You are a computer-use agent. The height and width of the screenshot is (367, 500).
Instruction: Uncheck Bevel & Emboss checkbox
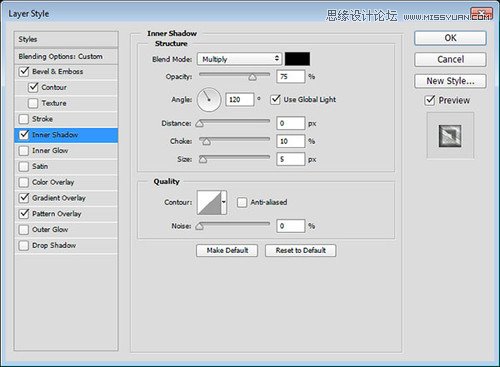click(24, 71)
